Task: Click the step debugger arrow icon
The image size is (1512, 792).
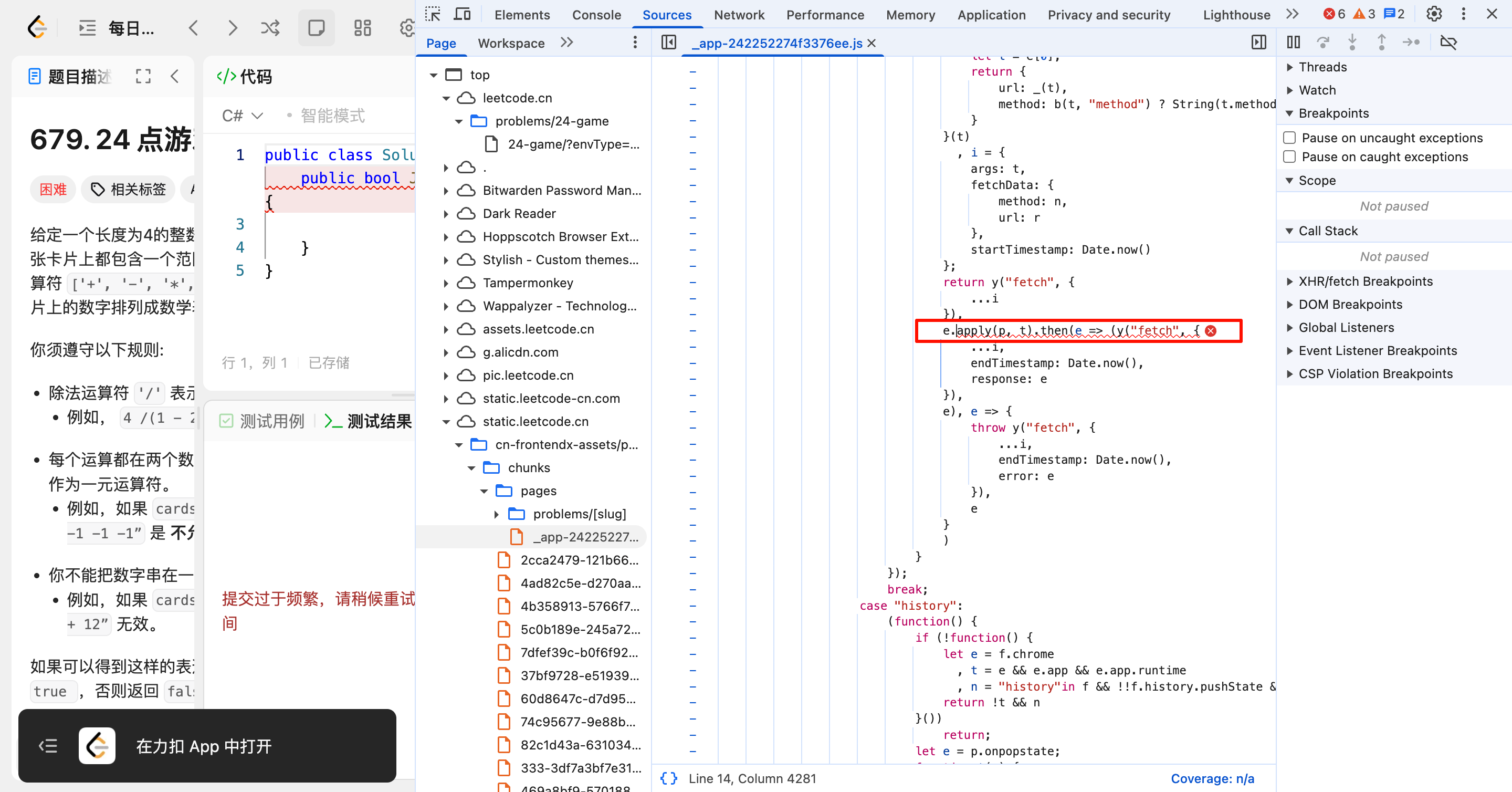Action: [x=1411, y=42]
